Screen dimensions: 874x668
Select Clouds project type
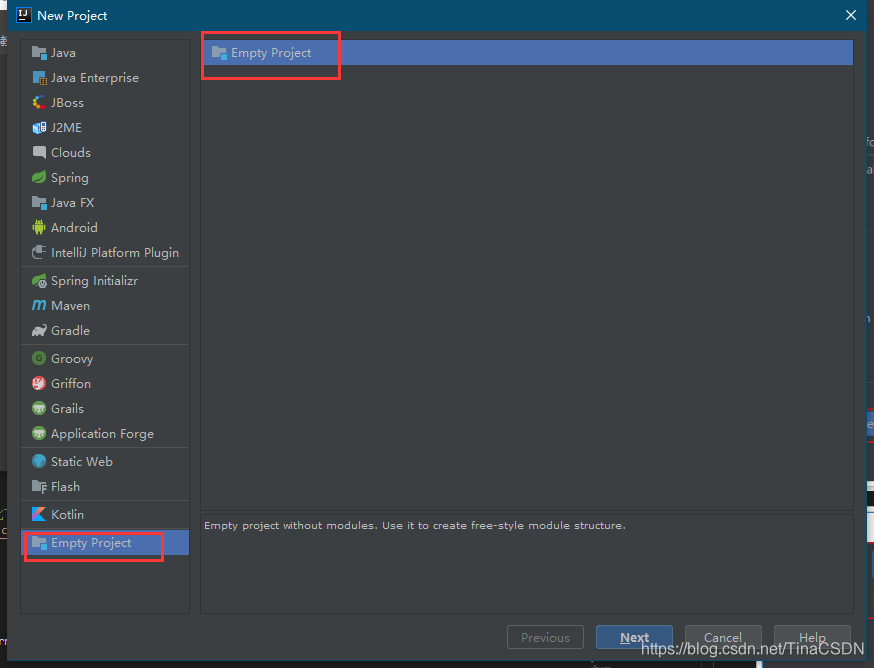105,153
